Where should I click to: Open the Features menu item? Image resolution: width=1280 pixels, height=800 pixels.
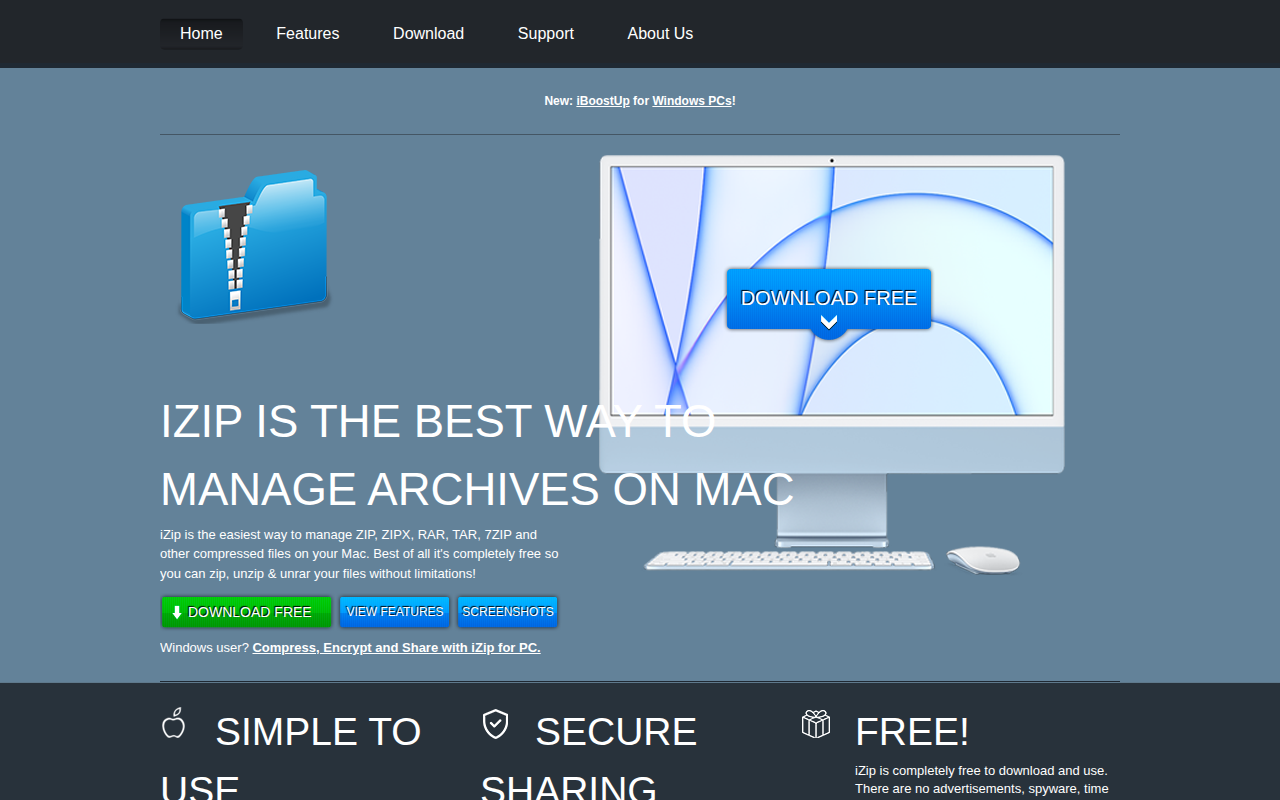click(308, 33)
